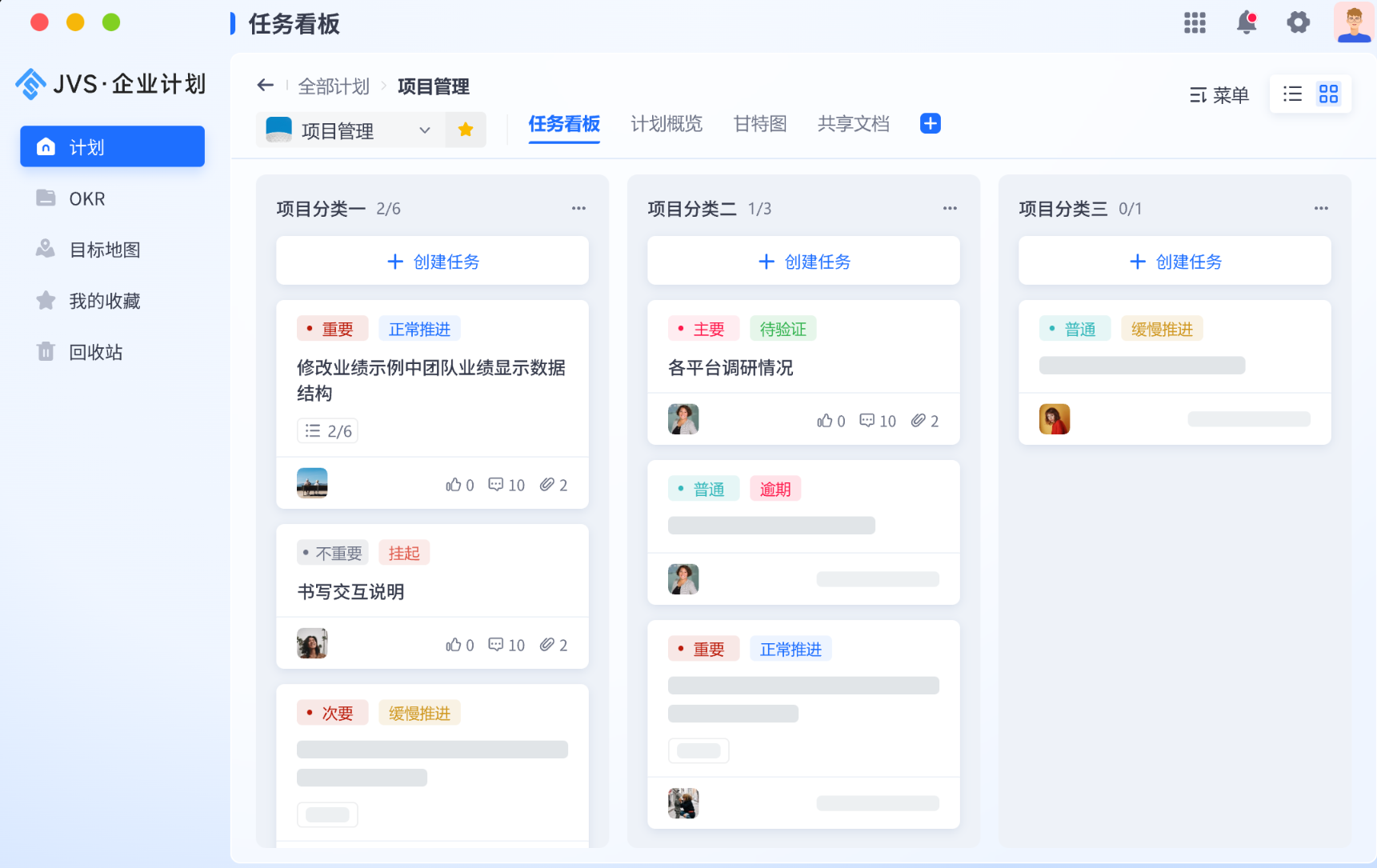Viewport: 1377px width, 868px height.
Task: Open the notifications bell
Action: point(1246,23)
